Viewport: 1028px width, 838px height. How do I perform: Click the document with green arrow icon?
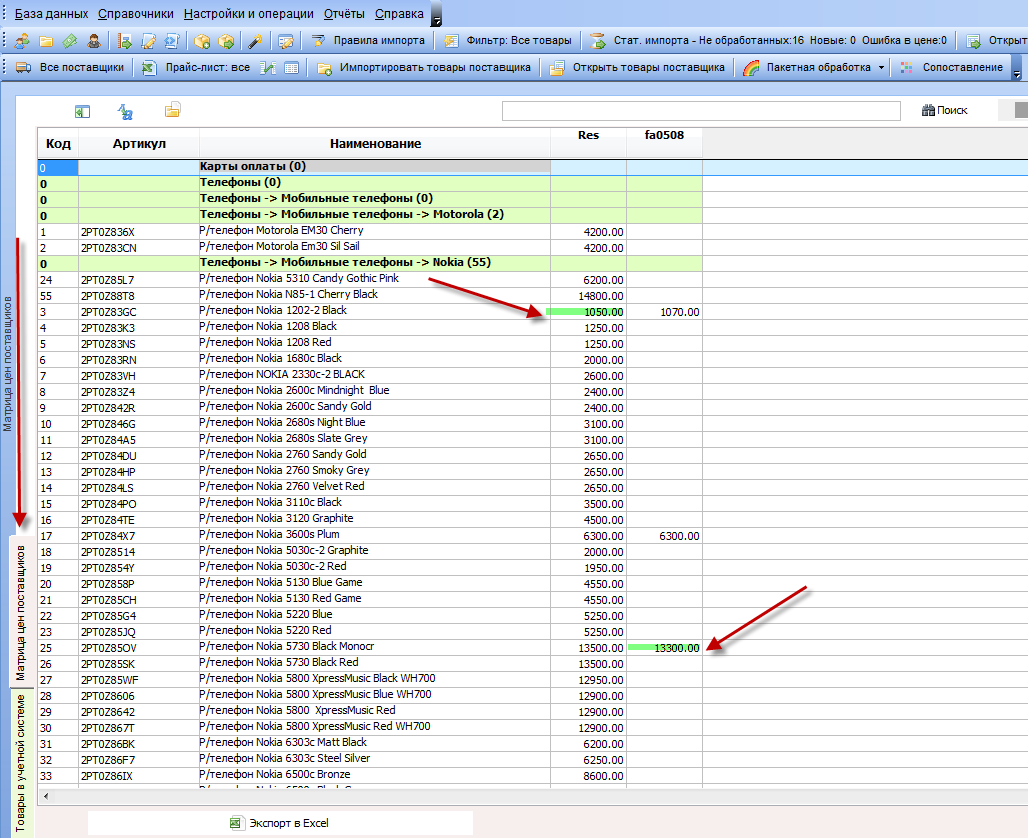point(125,41)
